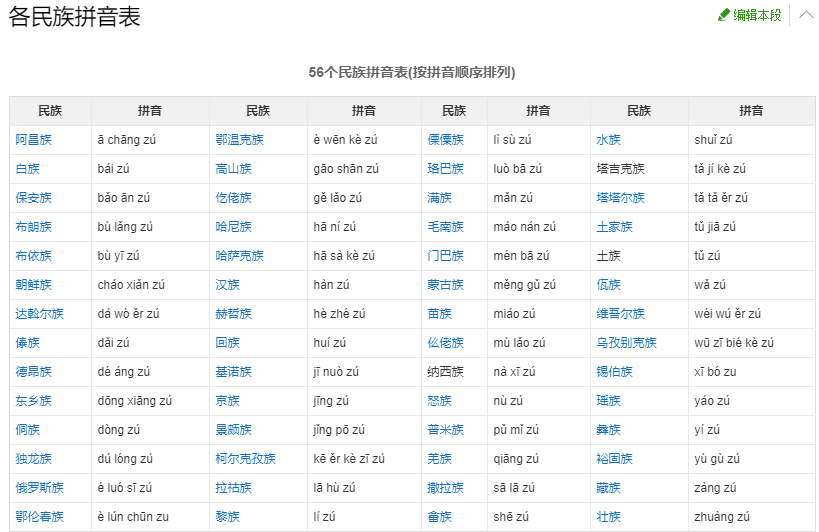
Task: Open the 土家族 link
Action: point(615,227)
